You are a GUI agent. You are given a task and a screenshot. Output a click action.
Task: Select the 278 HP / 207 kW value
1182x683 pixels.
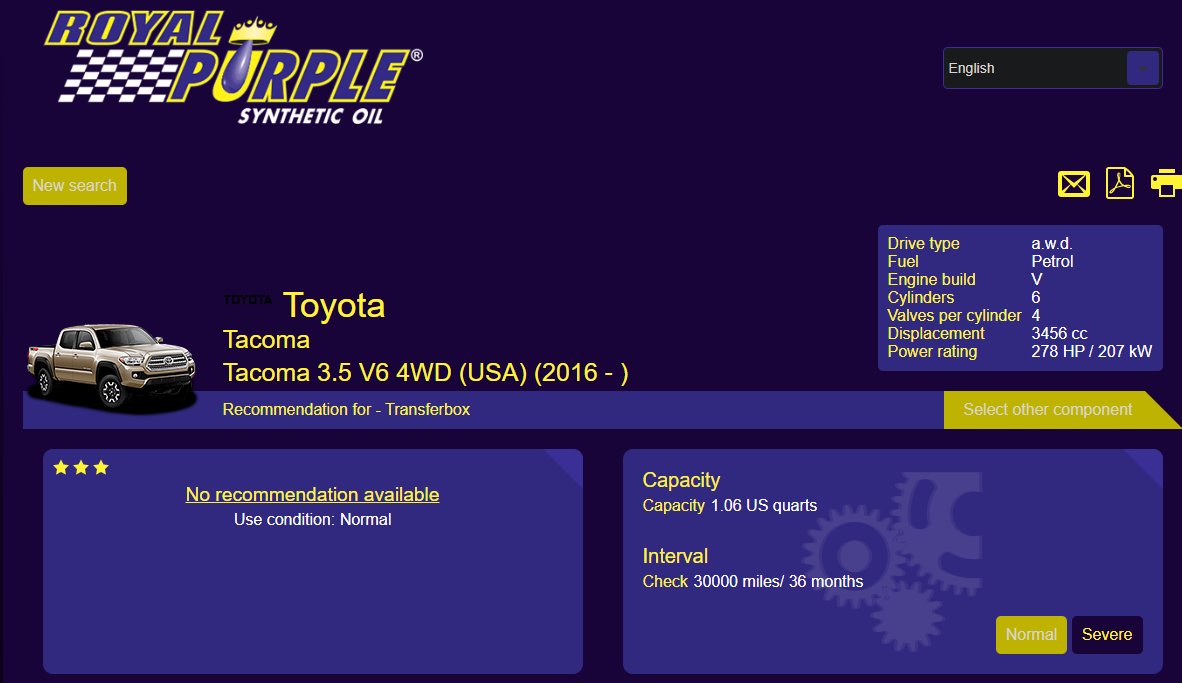(x=1092, y=351)
